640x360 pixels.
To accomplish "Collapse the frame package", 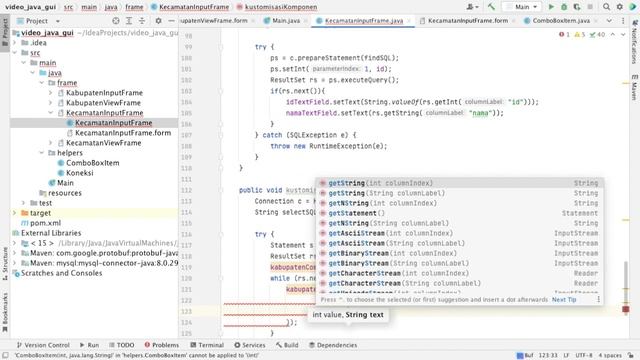I will (42, 83).
